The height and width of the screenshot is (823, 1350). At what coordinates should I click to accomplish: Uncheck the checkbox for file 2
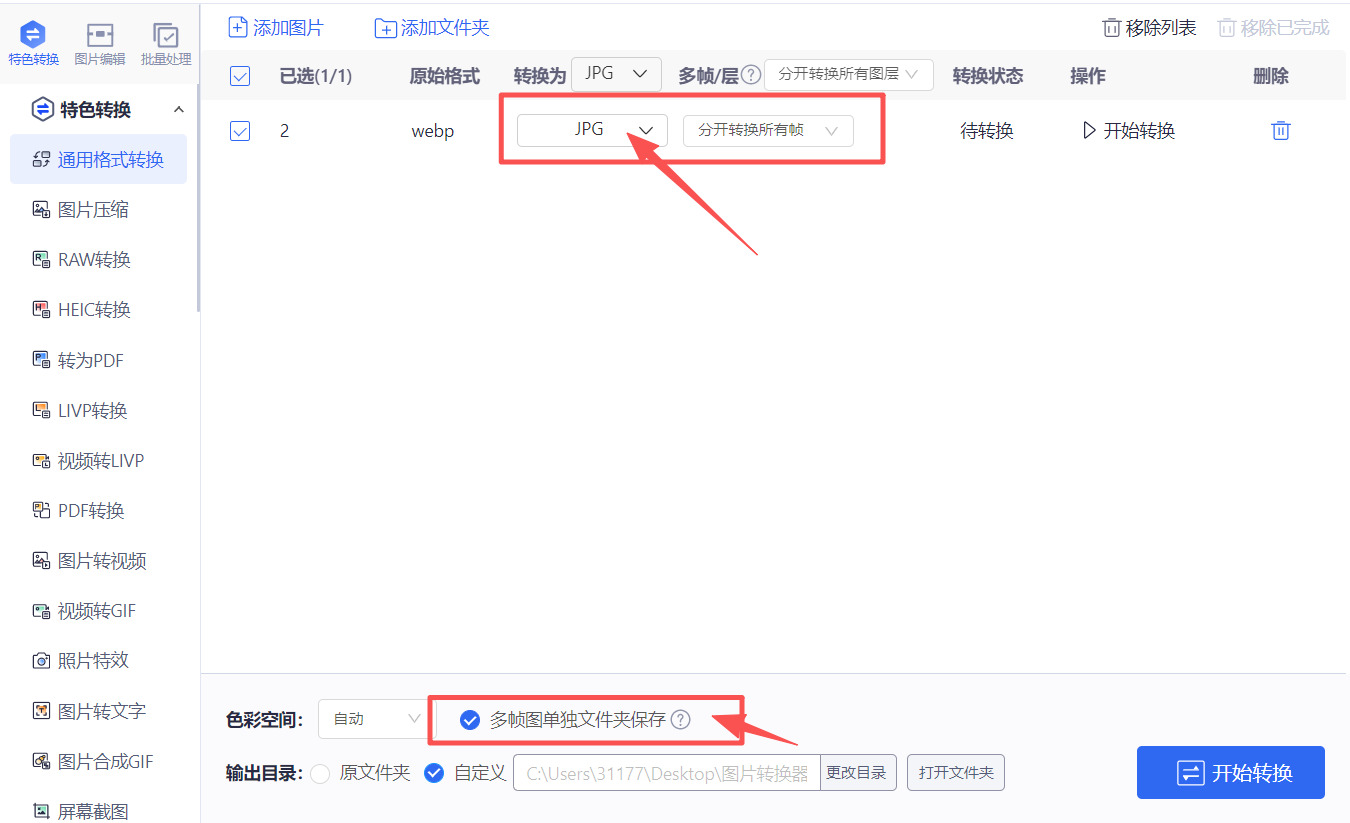point(240,131)
